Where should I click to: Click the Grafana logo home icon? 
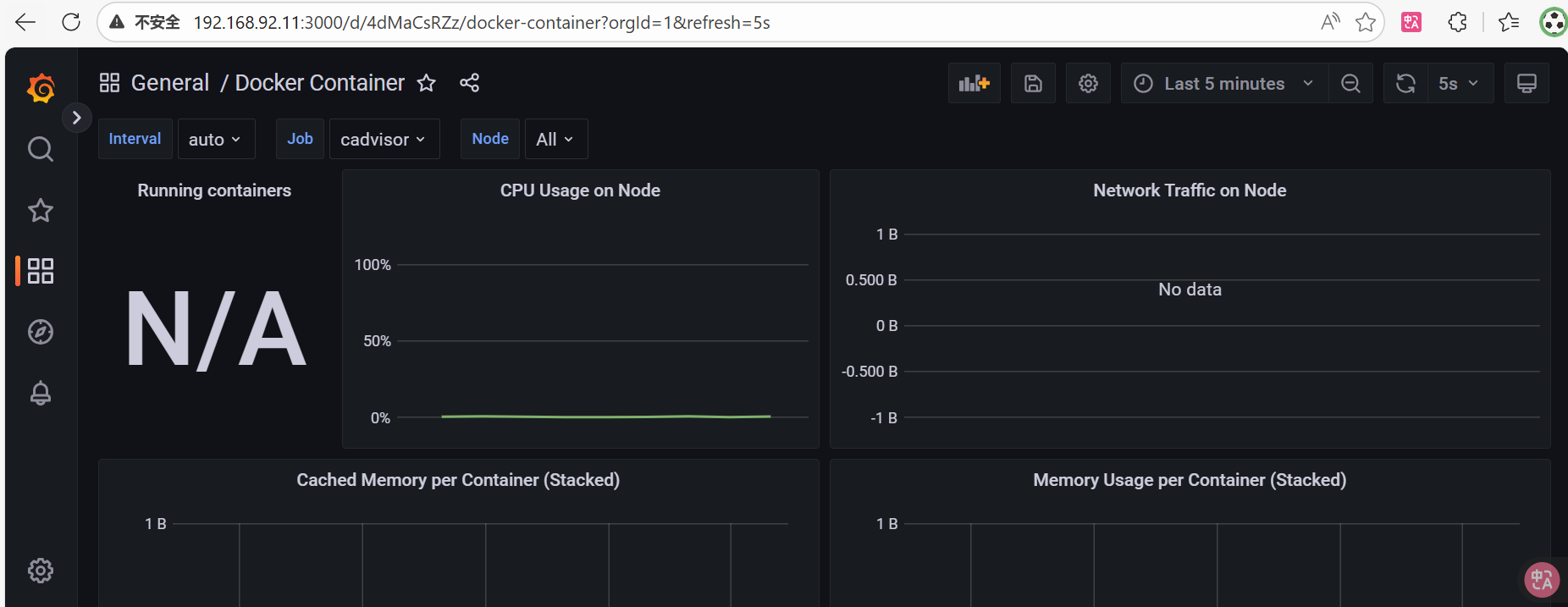[x=41, y=88]
